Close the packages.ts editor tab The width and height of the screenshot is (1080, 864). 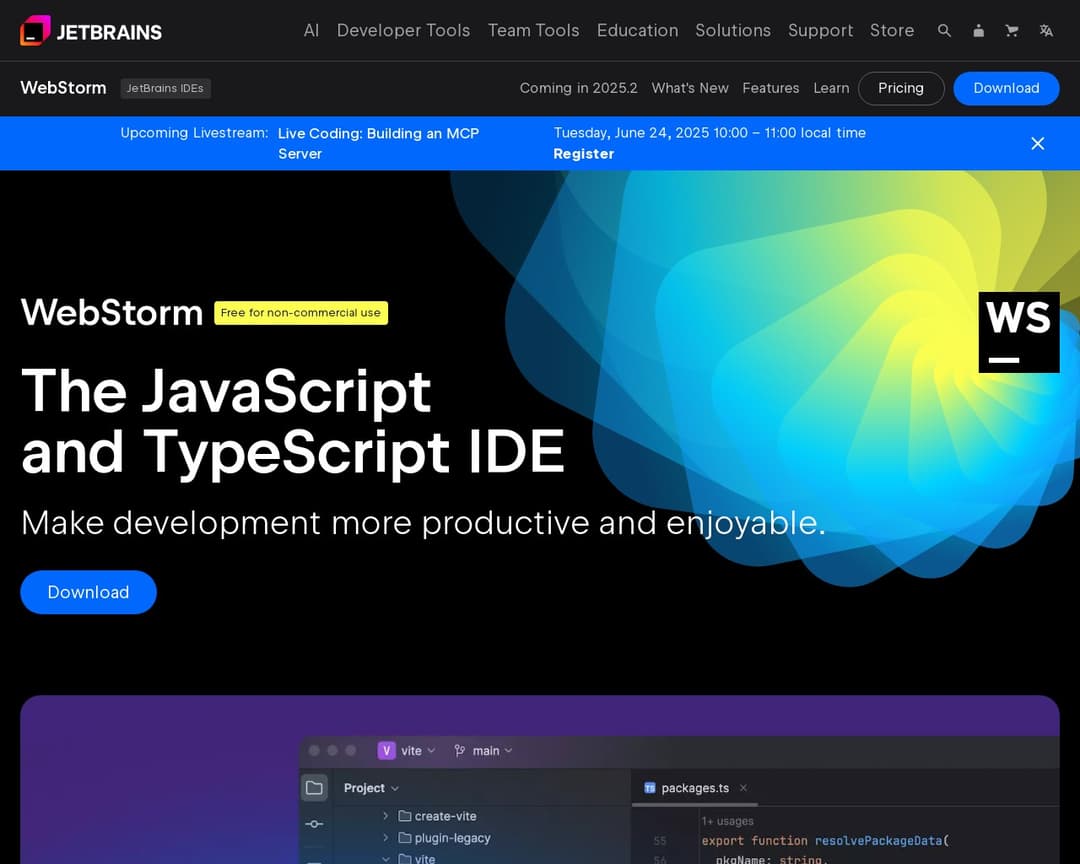coord(743,788)
